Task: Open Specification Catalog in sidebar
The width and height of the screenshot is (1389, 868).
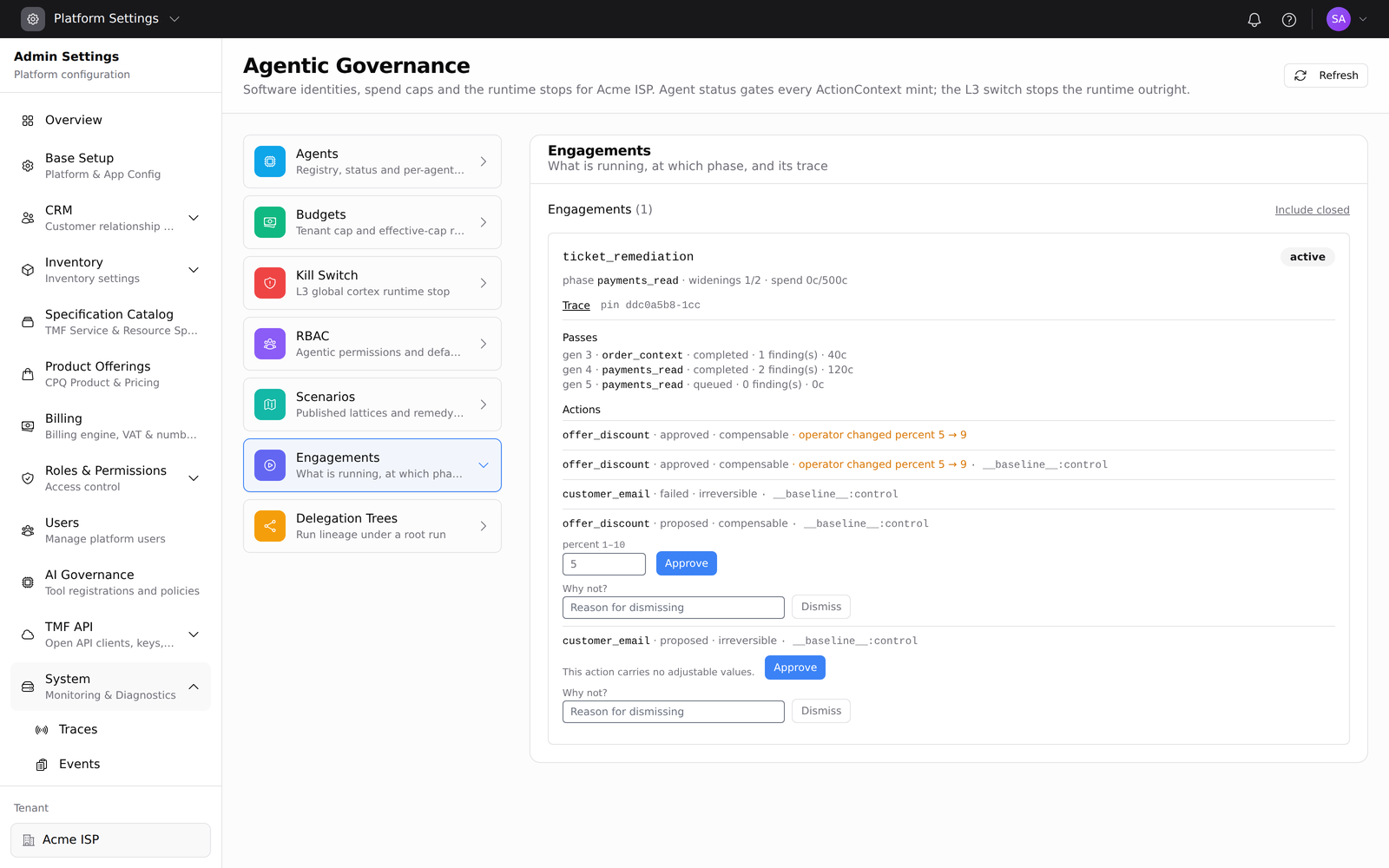Action: click(x=110, y=322)
